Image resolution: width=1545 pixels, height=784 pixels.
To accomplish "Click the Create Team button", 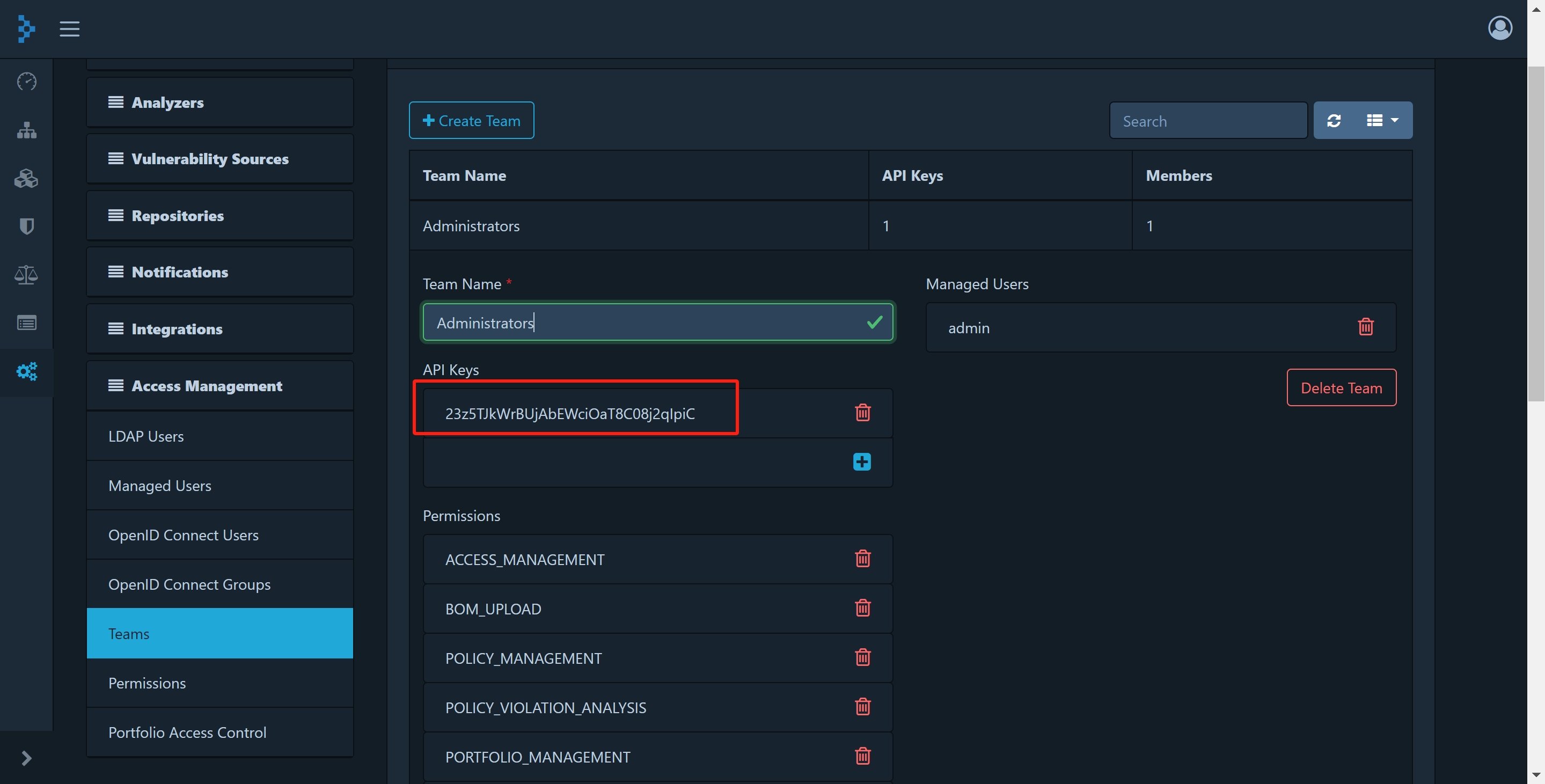I will (471, 121).
